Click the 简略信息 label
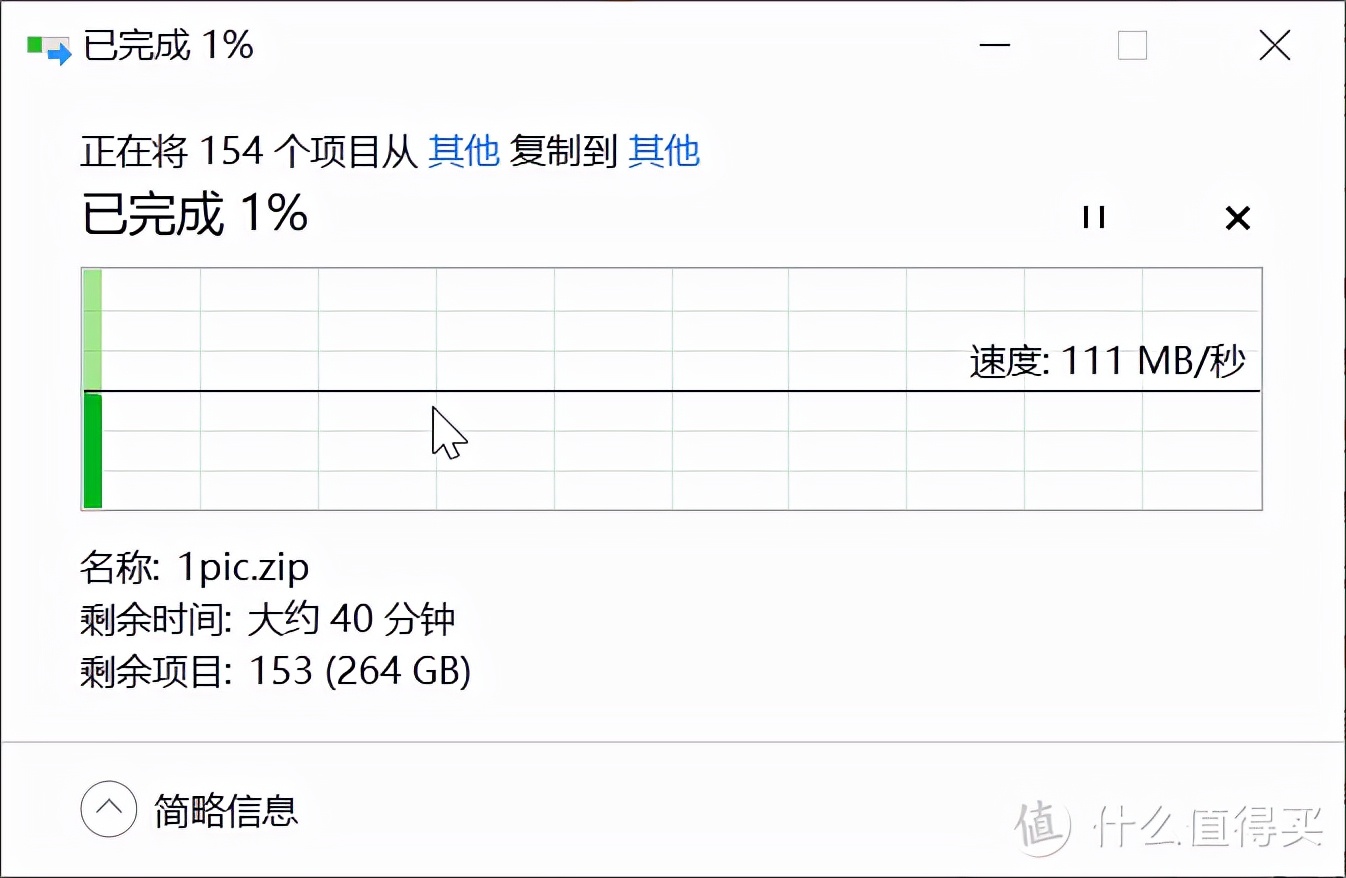Viewport: 1346px width, 878px height. [226, 809]
